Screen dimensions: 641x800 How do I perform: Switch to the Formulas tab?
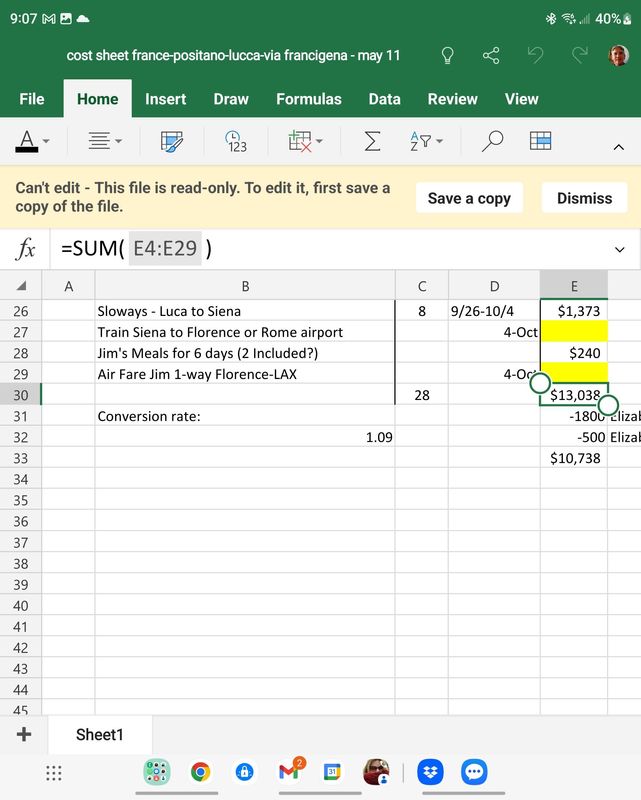click(x=309, y=99)
